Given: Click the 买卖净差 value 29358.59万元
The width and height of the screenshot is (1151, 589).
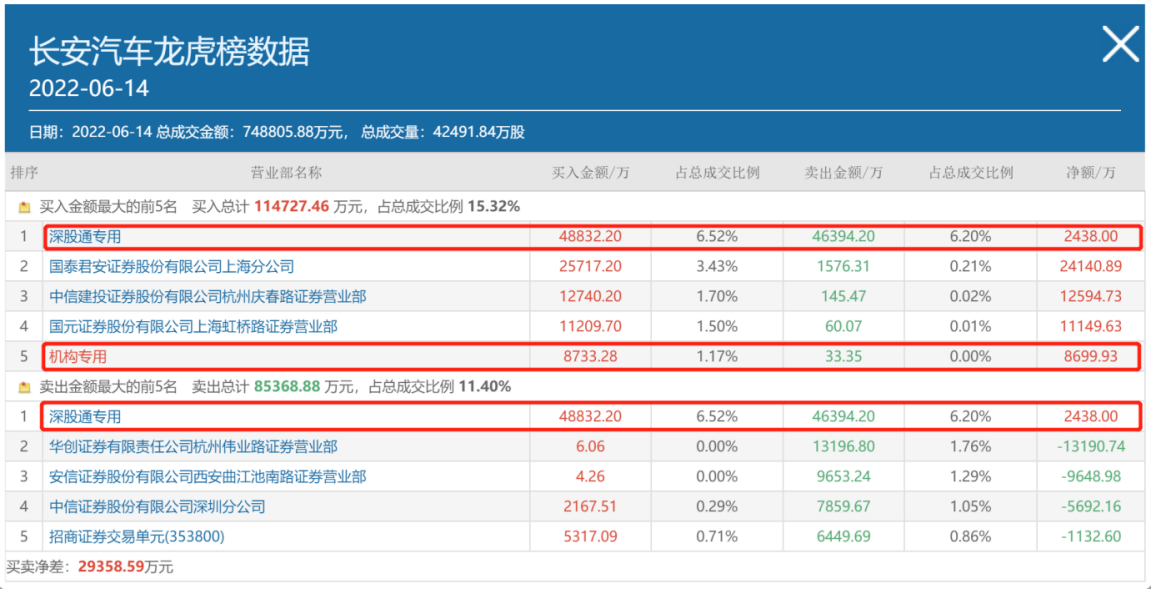Looking at the screenshot, I should pos(125,567).
